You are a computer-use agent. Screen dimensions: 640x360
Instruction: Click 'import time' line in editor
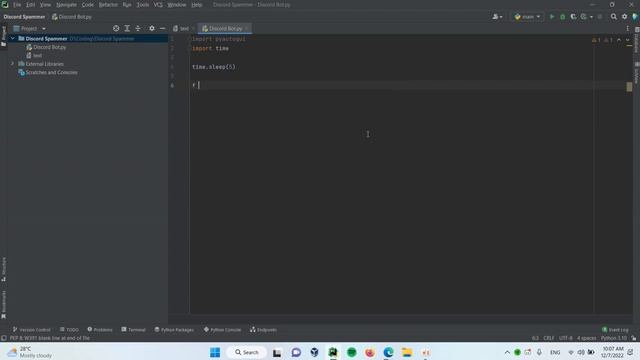(x=210, y=49)
